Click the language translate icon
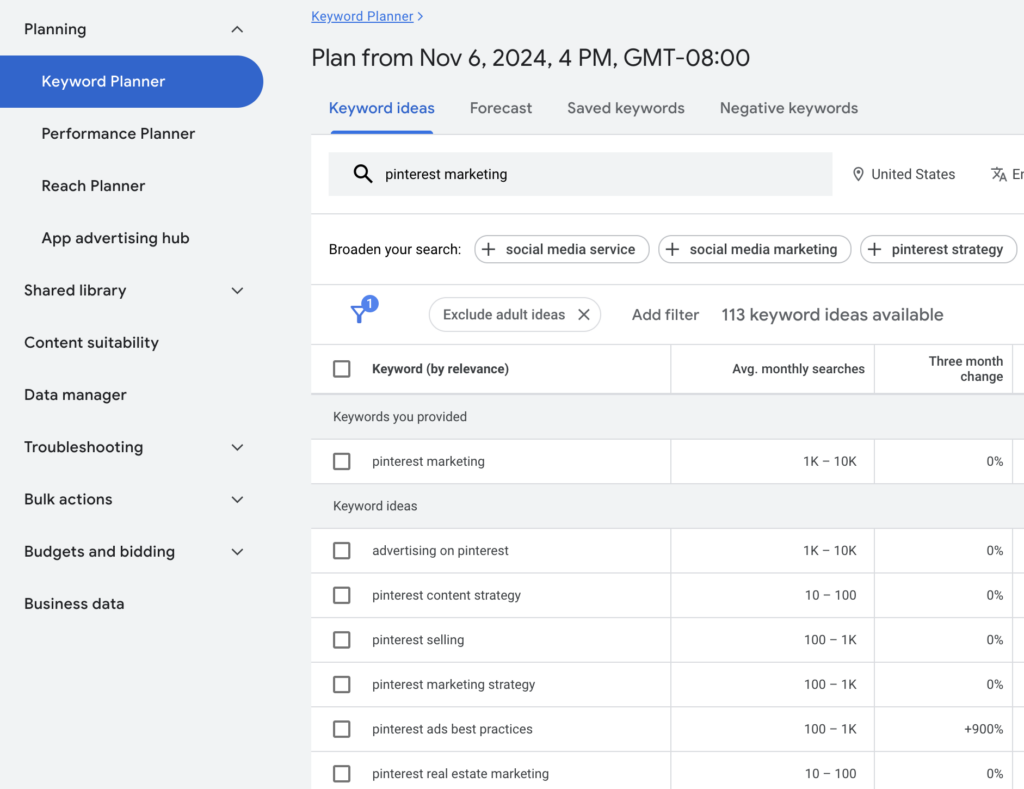The width and height of the screenshot is (1024, 789). tap(999, 174)
